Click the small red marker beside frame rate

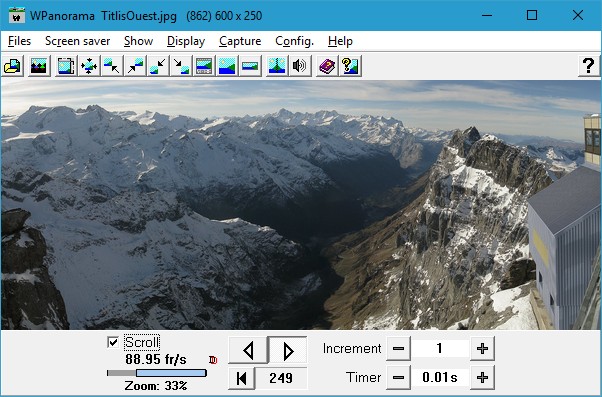pos(213,360)
